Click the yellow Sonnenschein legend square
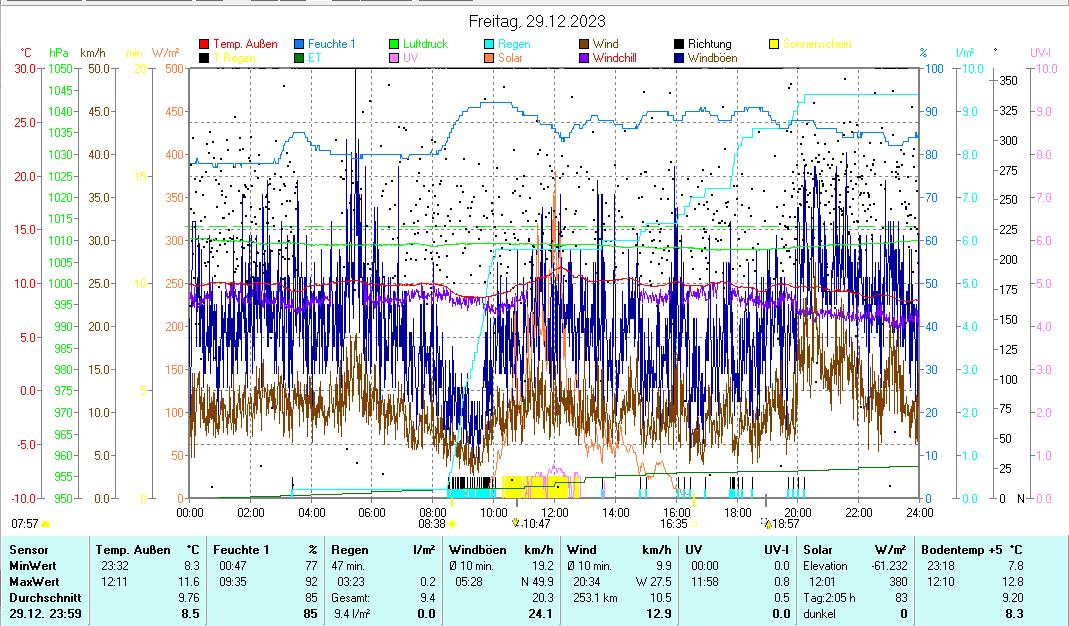 point(774,44)
